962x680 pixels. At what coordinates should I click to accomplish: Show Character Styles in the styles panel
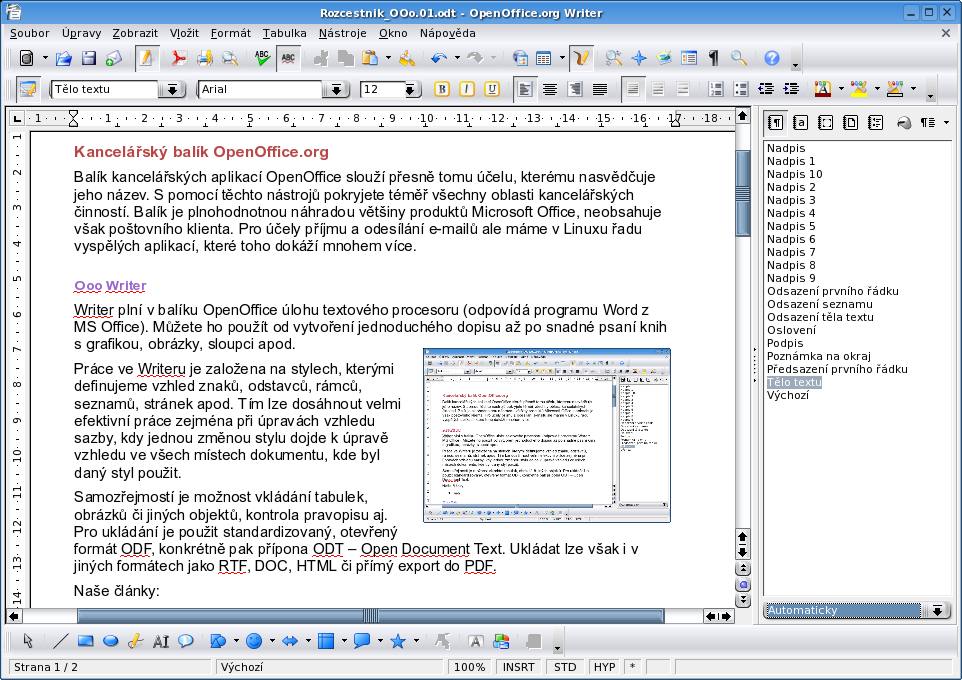(800, 123)
